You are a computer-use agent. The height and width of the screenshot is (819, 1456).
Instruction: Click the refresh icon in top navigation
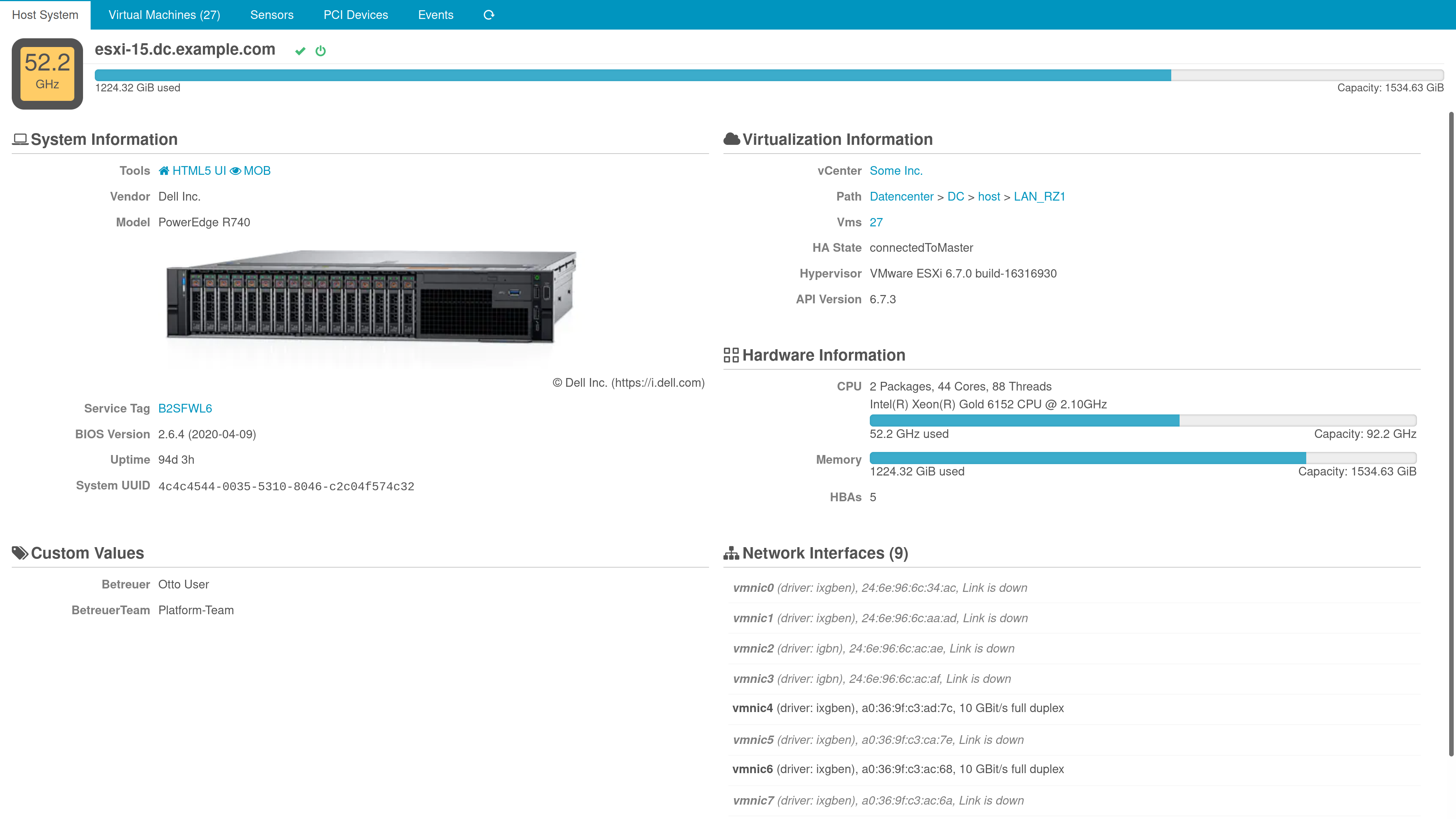pos(489,15)
